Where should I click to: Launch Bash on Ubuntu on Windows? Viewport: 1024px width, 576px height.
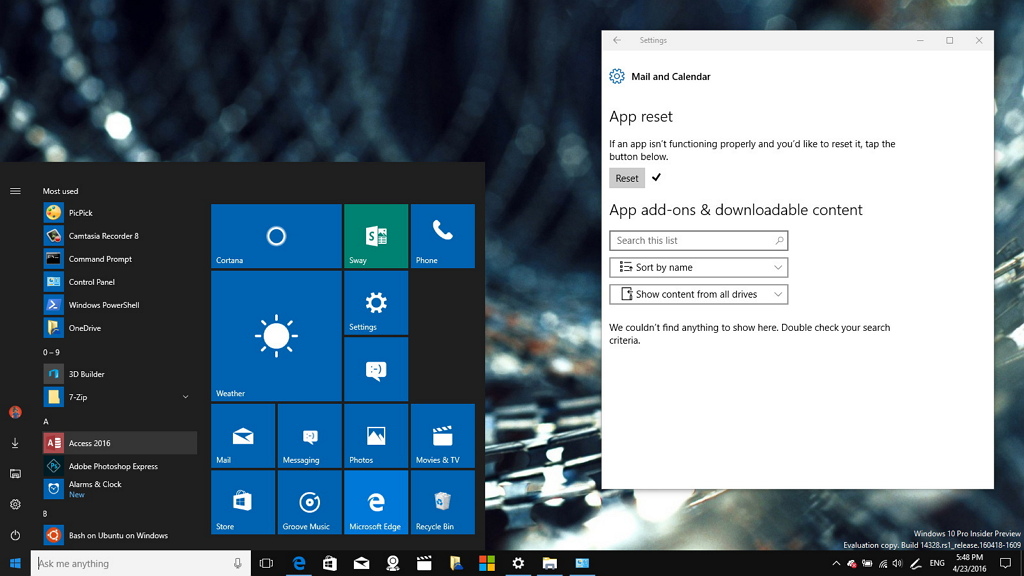click(x=120, y=535)
